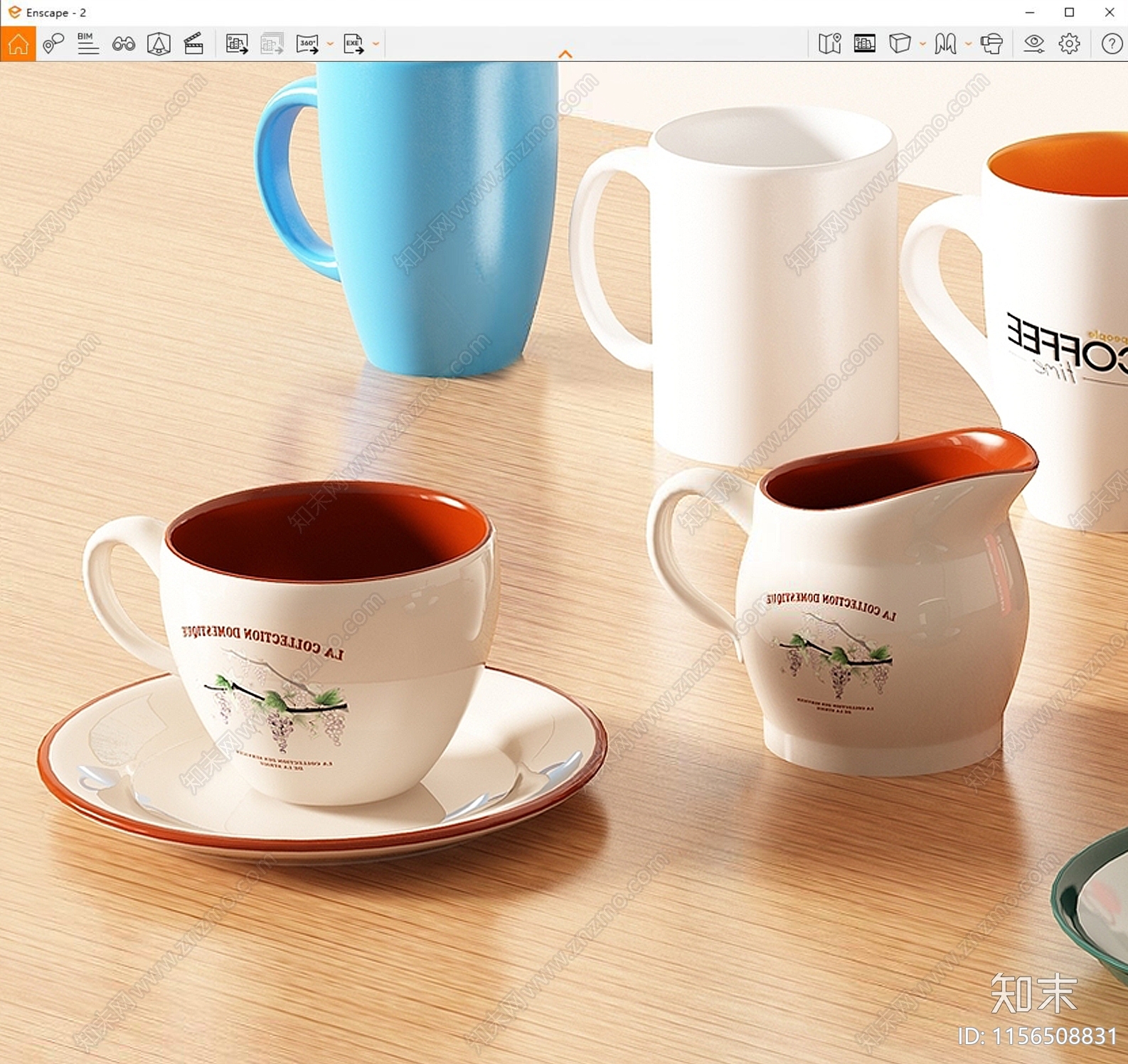1128x1064 pixels.
Task: Expand the 360° panorama export dropdown arrow
Action: click(330, 44)
